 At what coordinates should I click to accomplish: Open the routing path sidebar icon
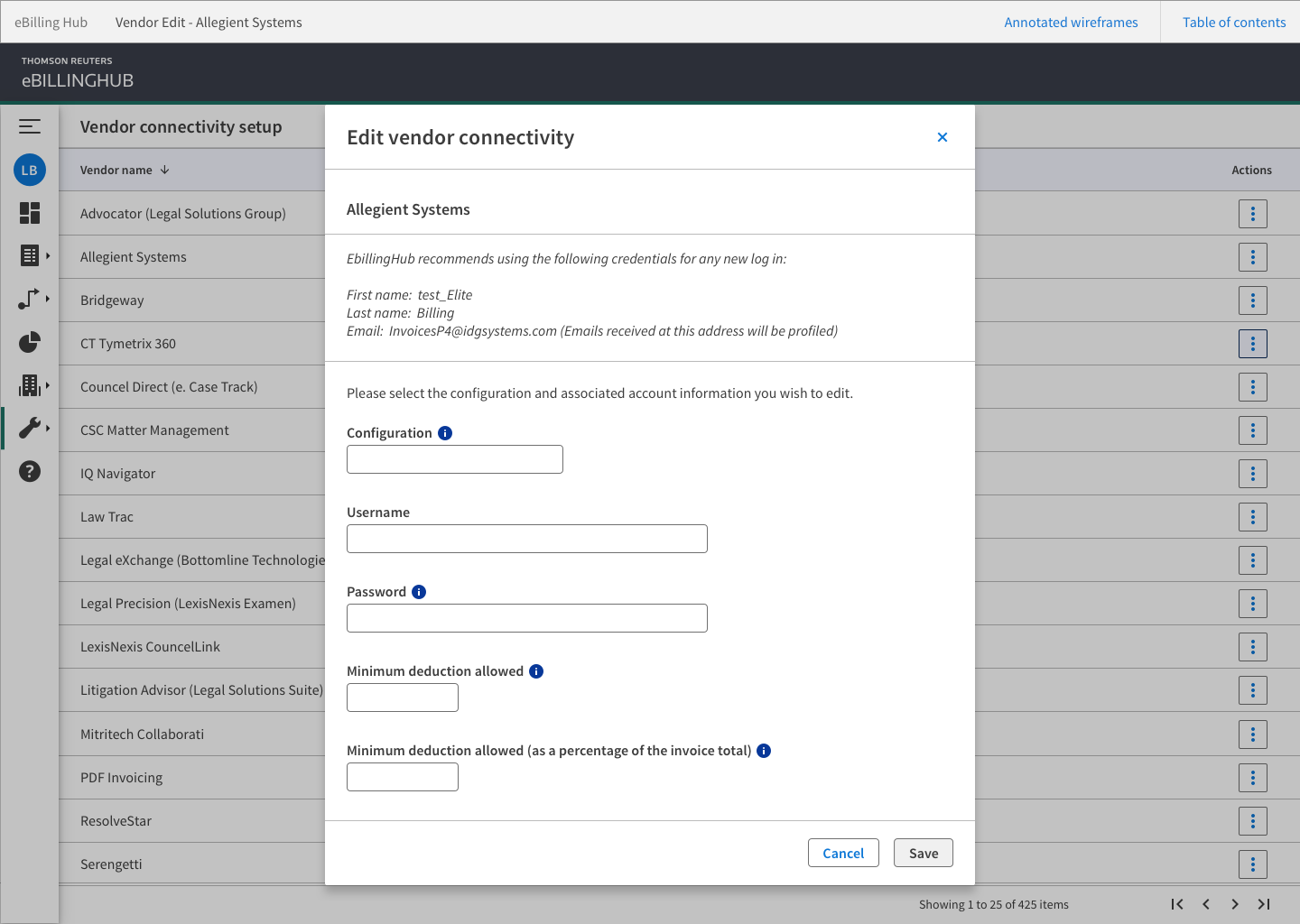pyautogui.click(x=29, y=300)
